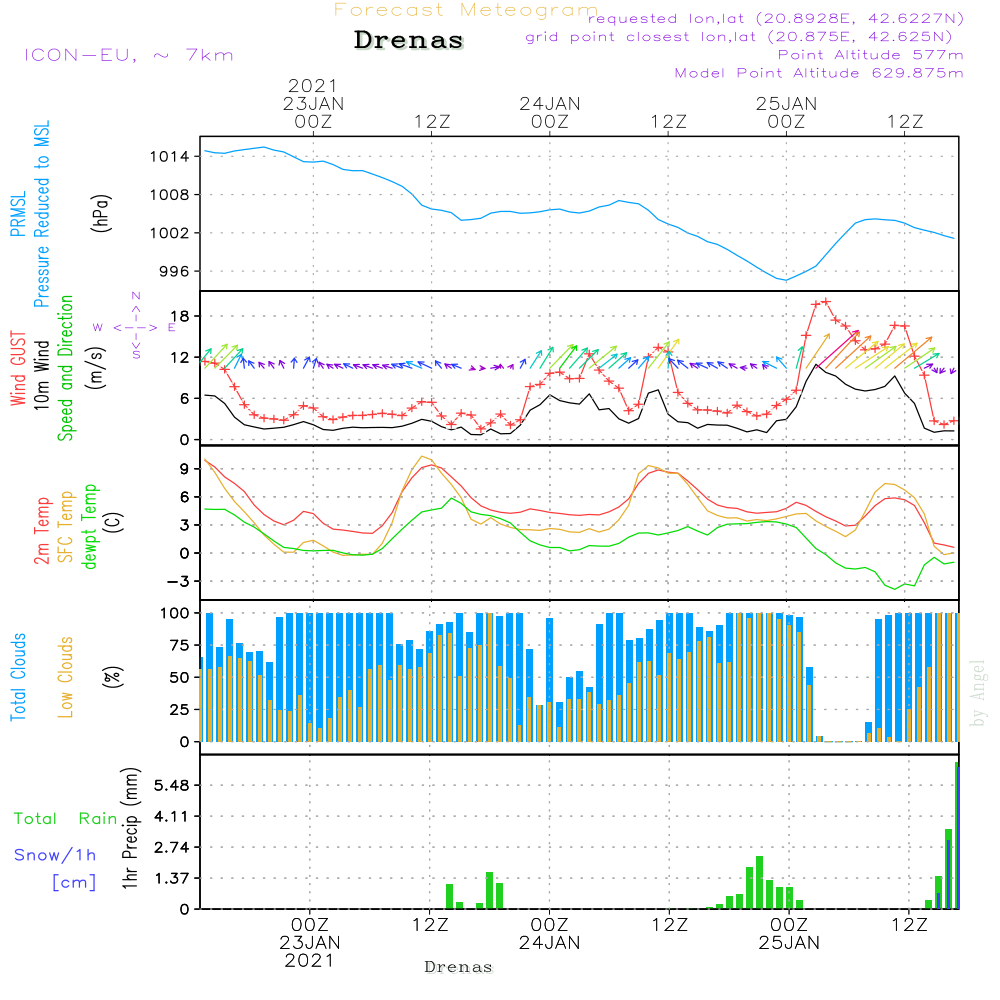
Task: Click the red Wind GUST legend label
Action: 18,370
